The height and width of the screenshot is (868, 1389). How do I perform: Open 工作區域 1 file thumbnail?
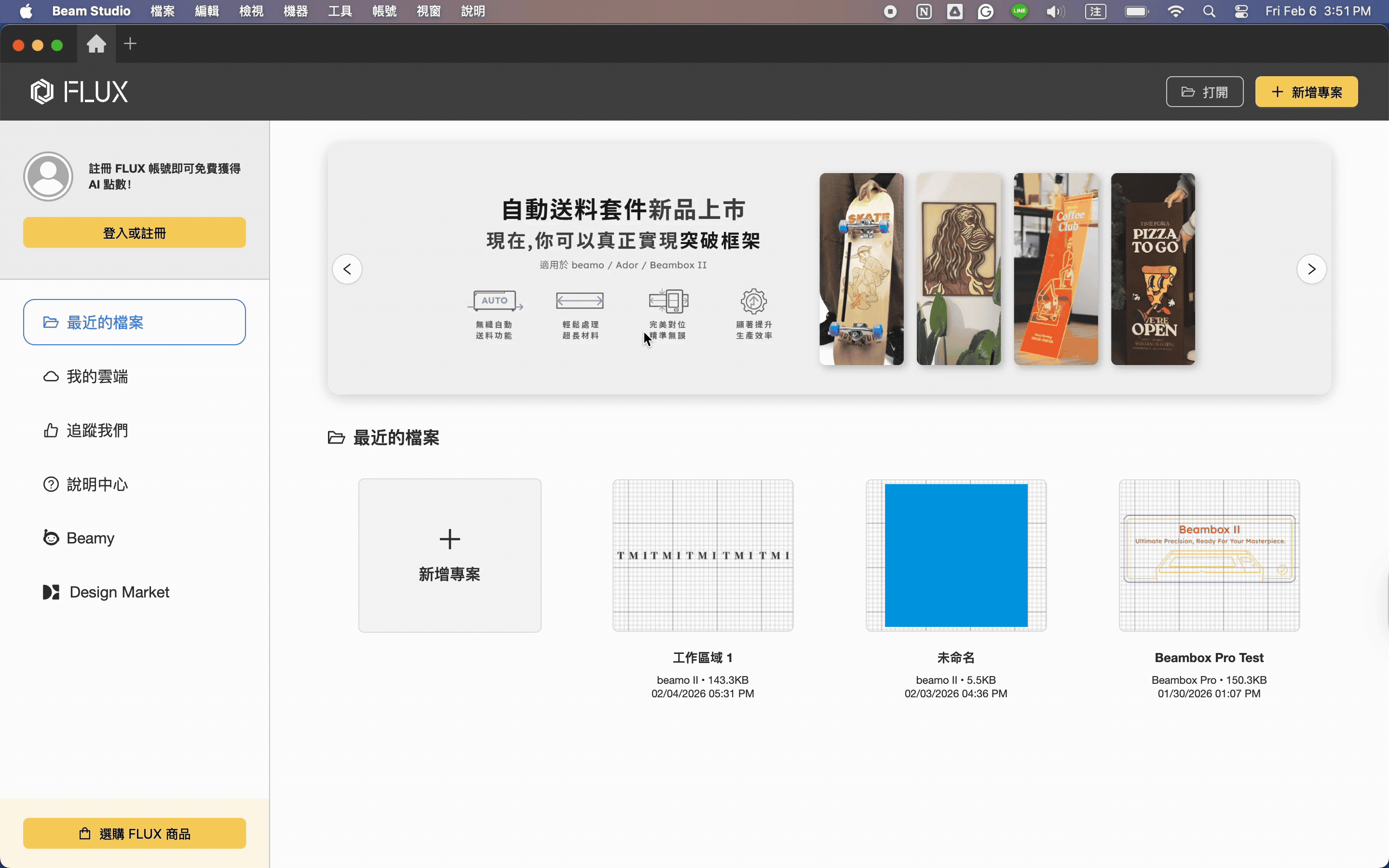click(x=703, y=555)
